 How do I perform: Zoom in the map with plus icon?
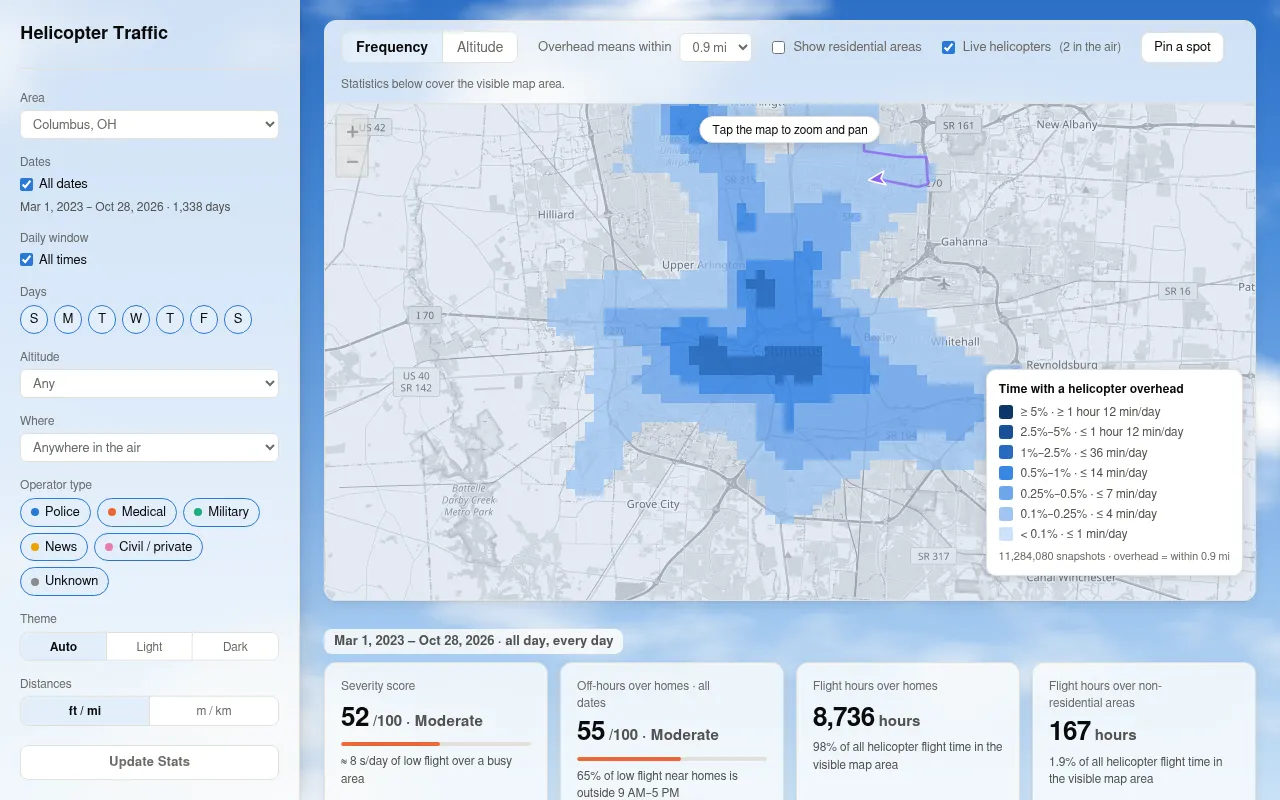[352, 131]
